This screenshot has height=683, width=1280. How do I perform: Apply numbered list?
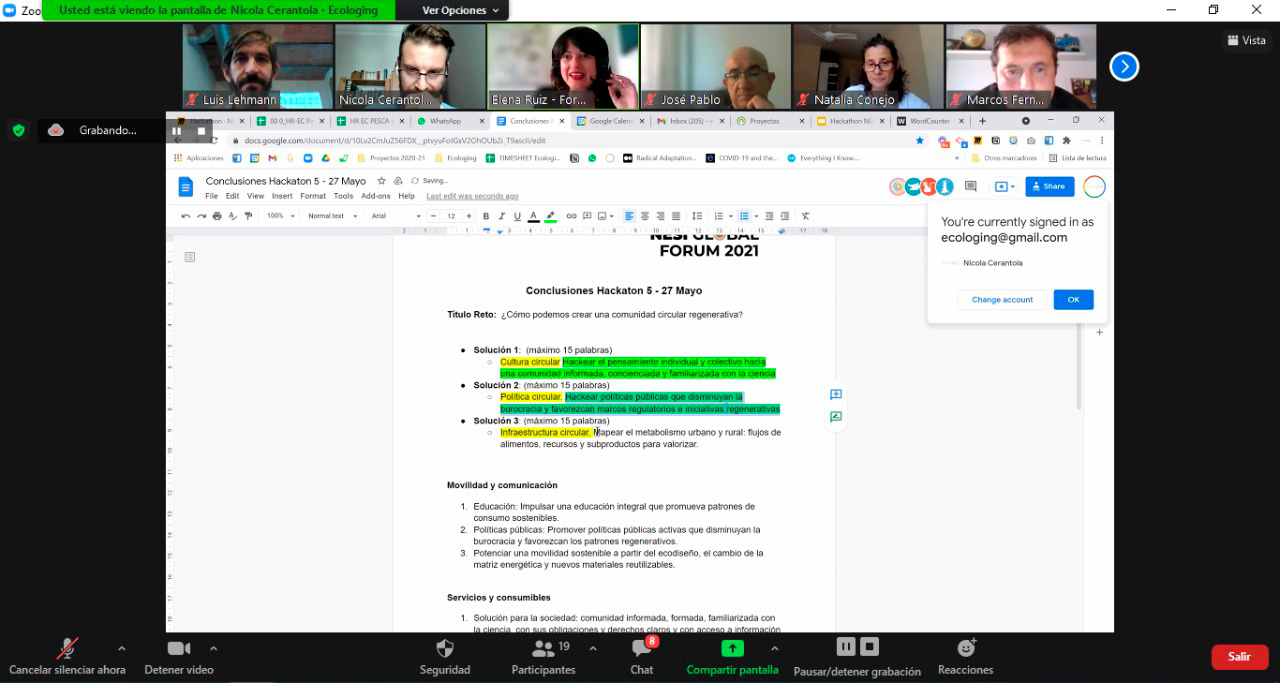[x=719, y=216]
